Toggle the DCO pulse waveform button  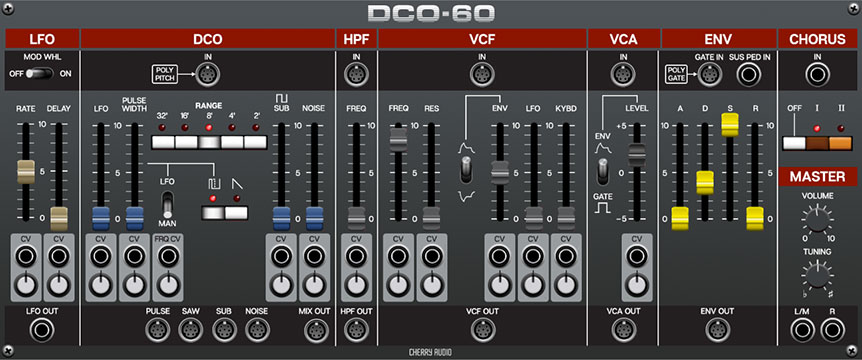[x=213, y=213]
